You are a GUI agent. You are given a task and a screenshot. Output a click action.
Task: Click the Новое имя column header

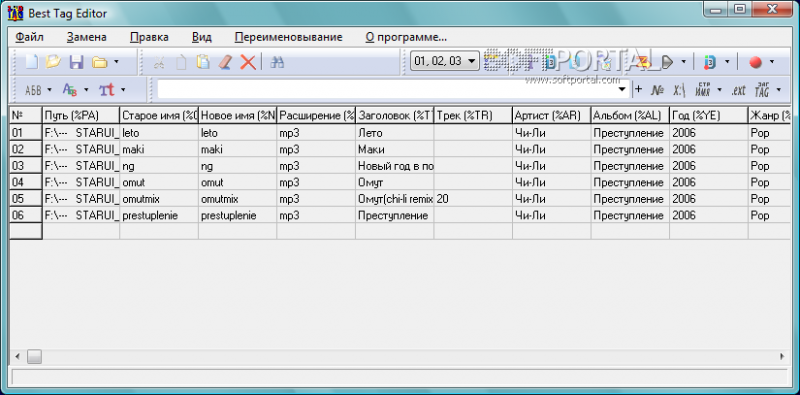pos(237,116)
